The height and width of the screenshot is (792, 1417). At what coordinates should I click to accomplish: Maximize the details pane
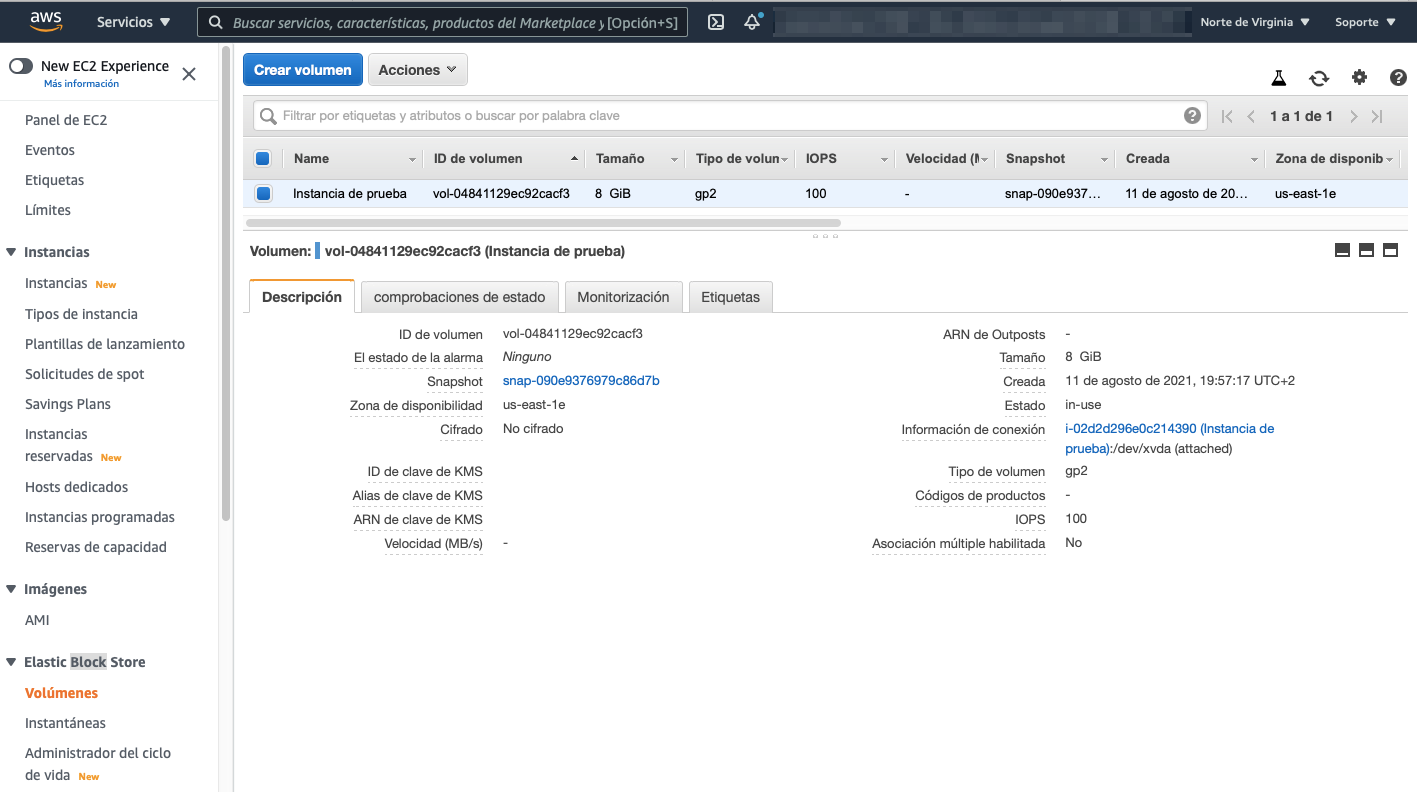(x=1390, y=250)
